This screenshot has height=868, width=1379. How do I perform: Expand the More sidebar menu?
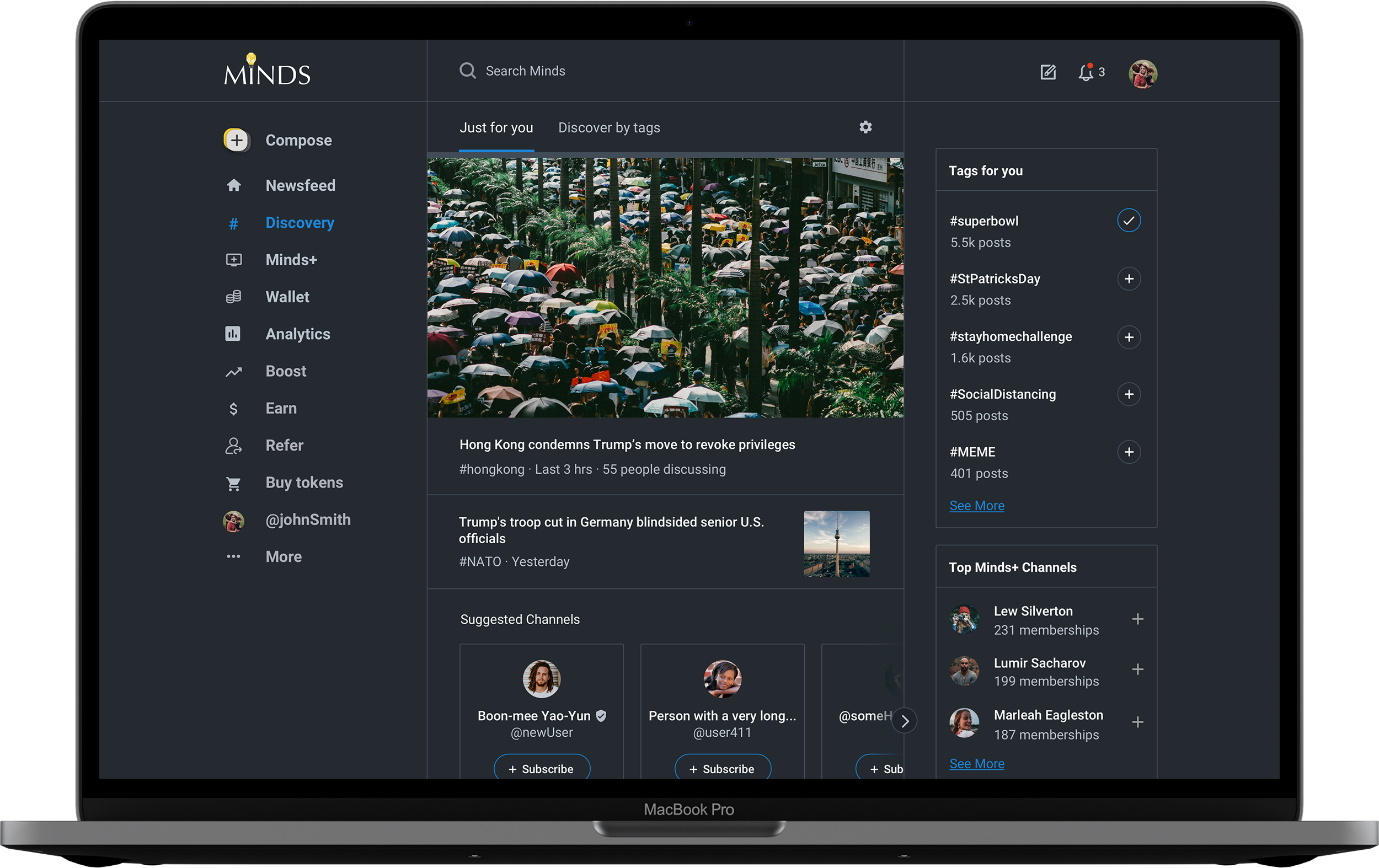coord(283,556)
